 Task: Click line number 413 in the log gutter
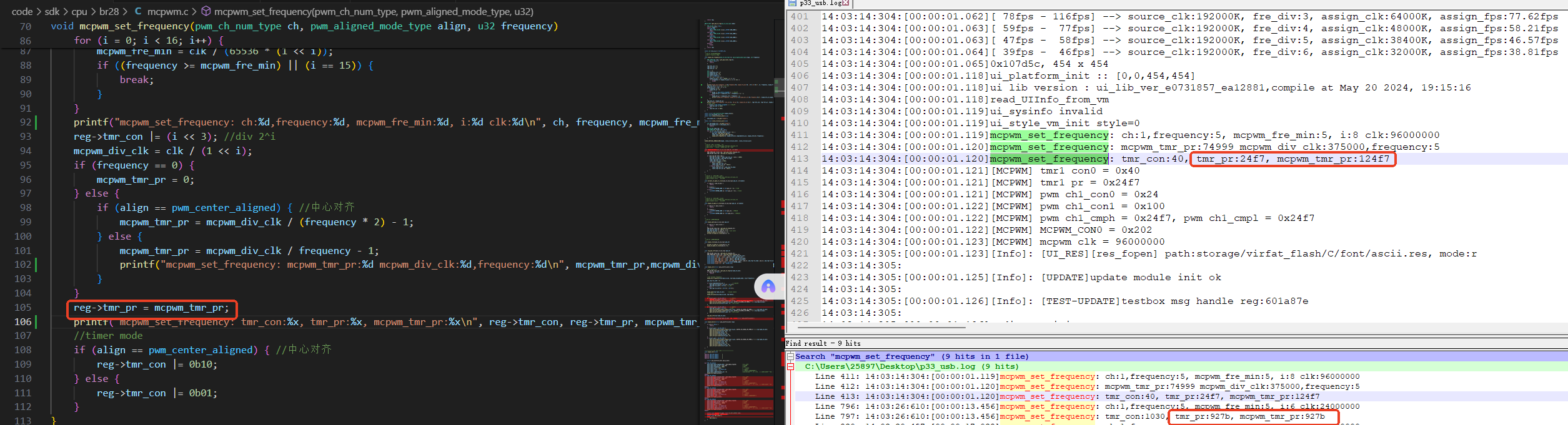[800, 159]
